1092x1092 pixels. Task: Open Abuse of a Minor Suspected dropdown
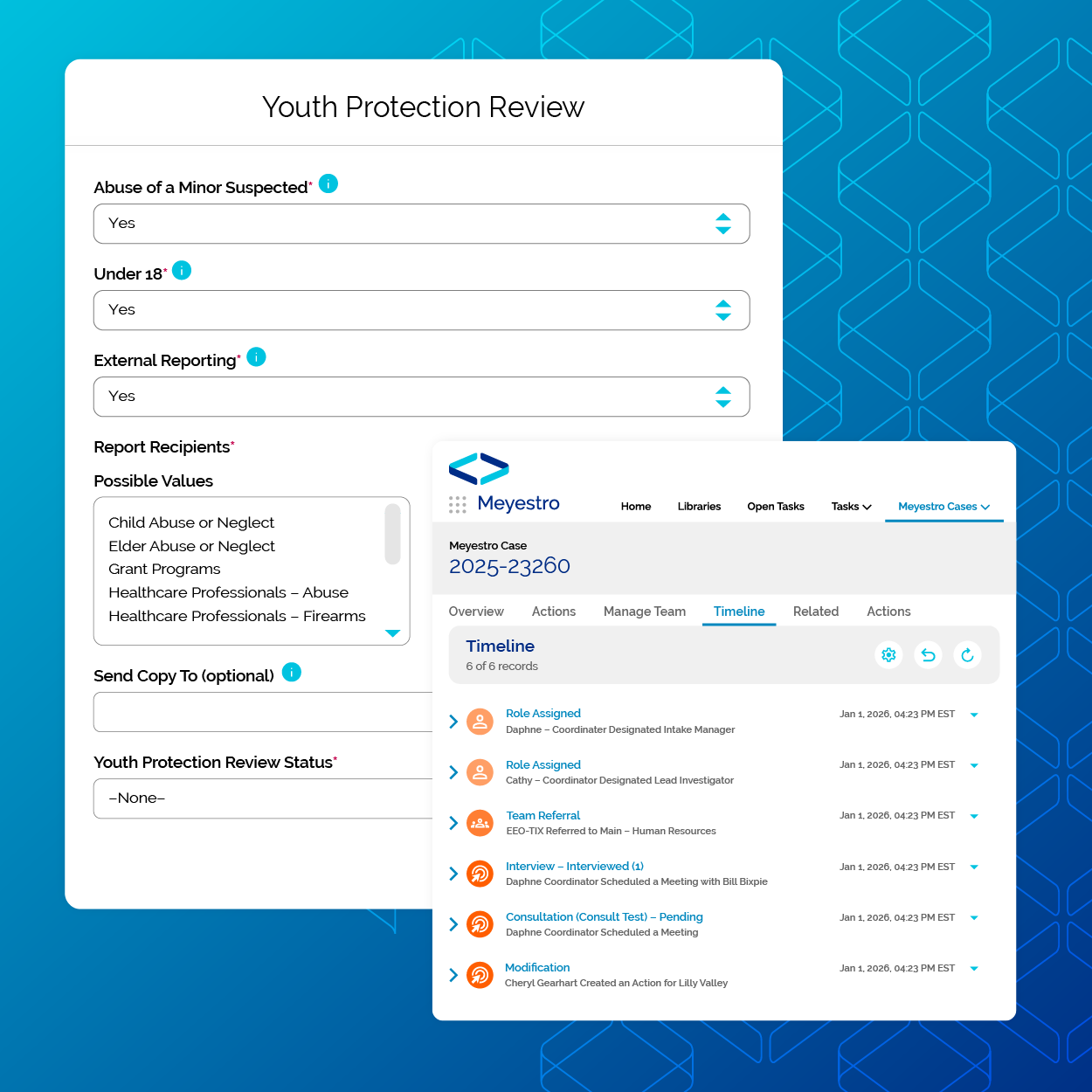(x=421, y=224)
